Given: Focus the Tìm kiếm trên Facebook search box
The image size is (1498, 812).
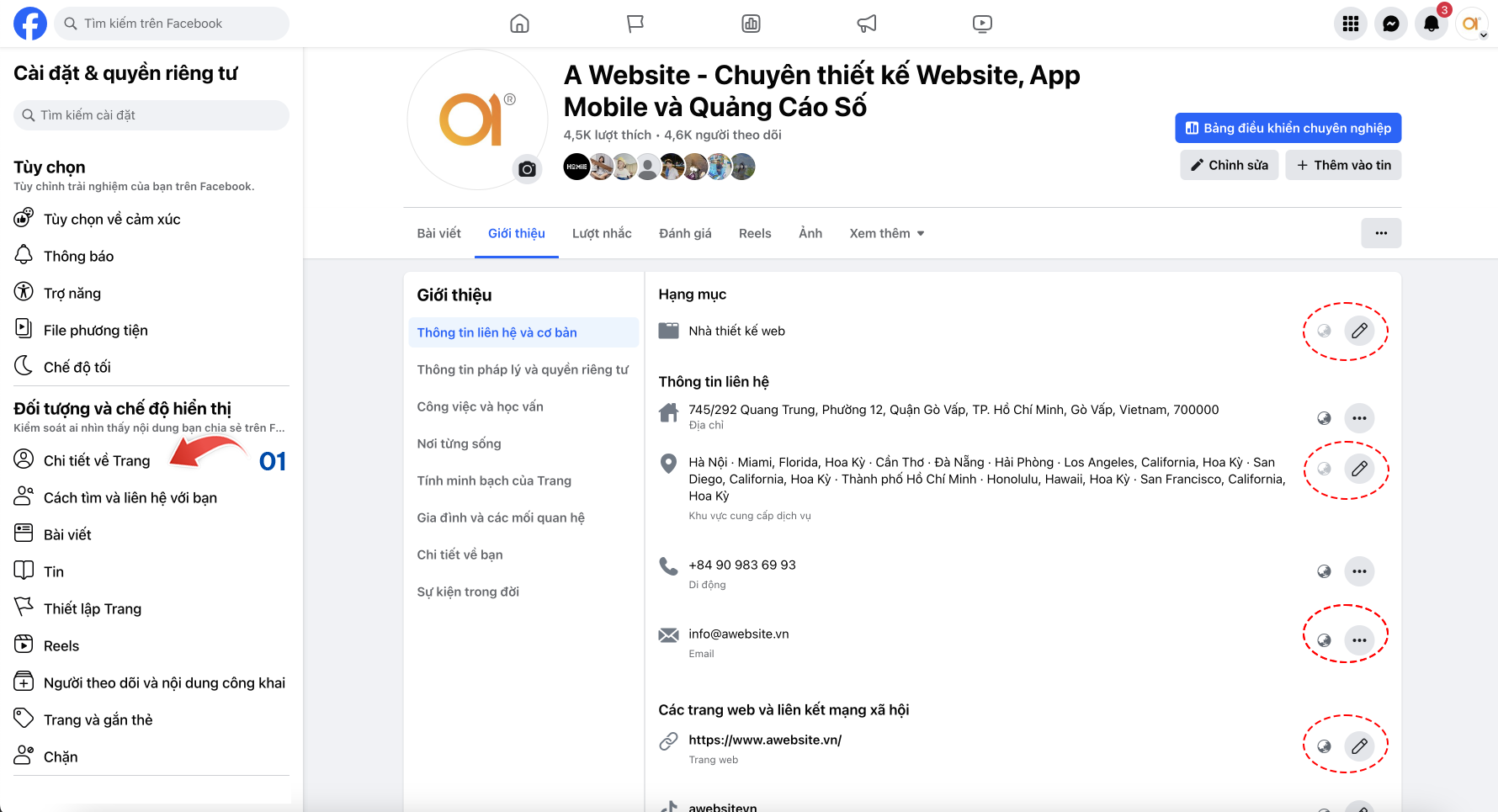Looking at the screenshot, I should click(x=172, y=24).
